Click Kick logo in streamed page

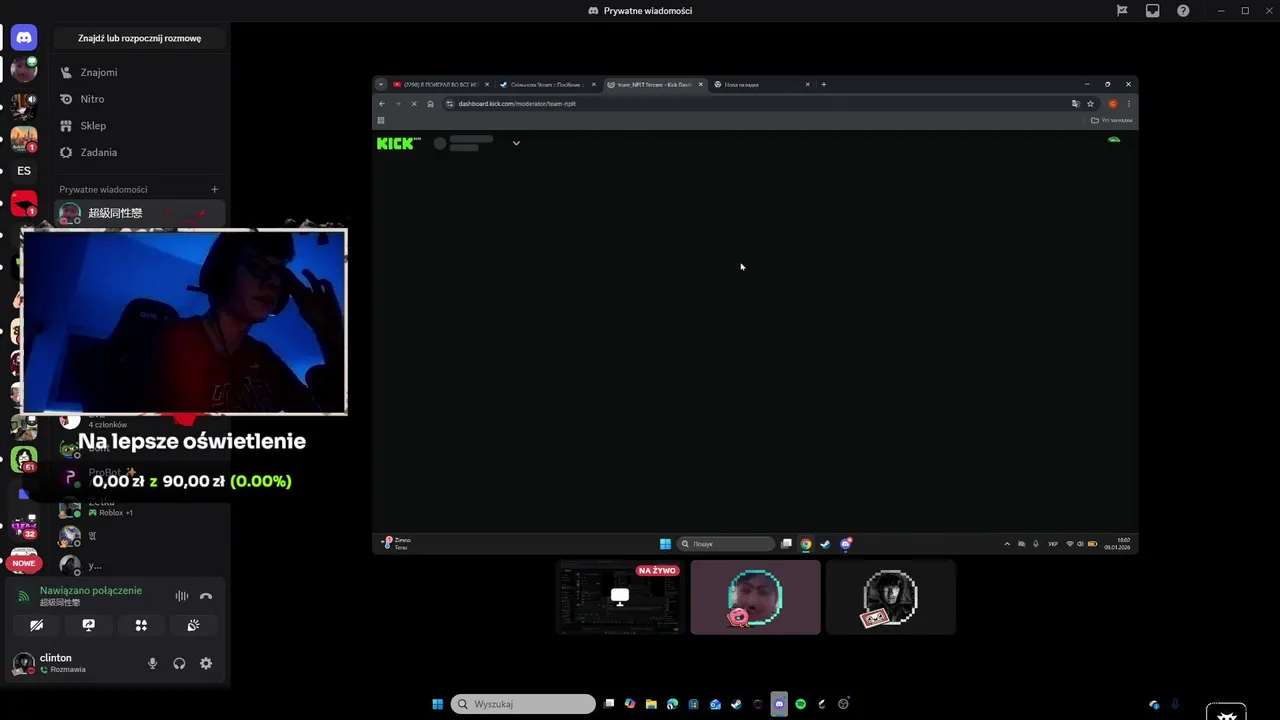coord(398,143)
